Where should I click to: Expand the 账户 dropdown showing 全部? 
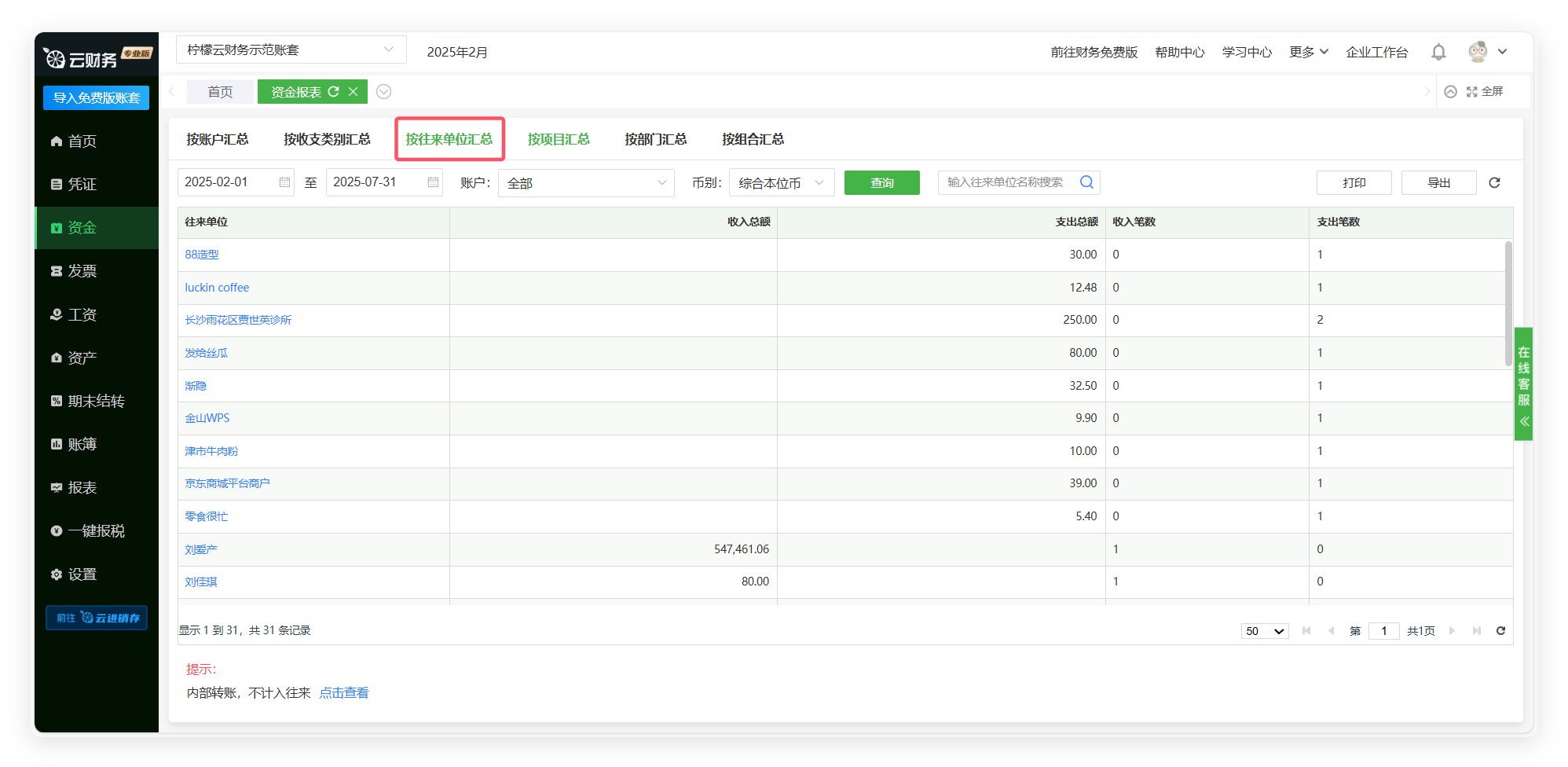[586, 183]
